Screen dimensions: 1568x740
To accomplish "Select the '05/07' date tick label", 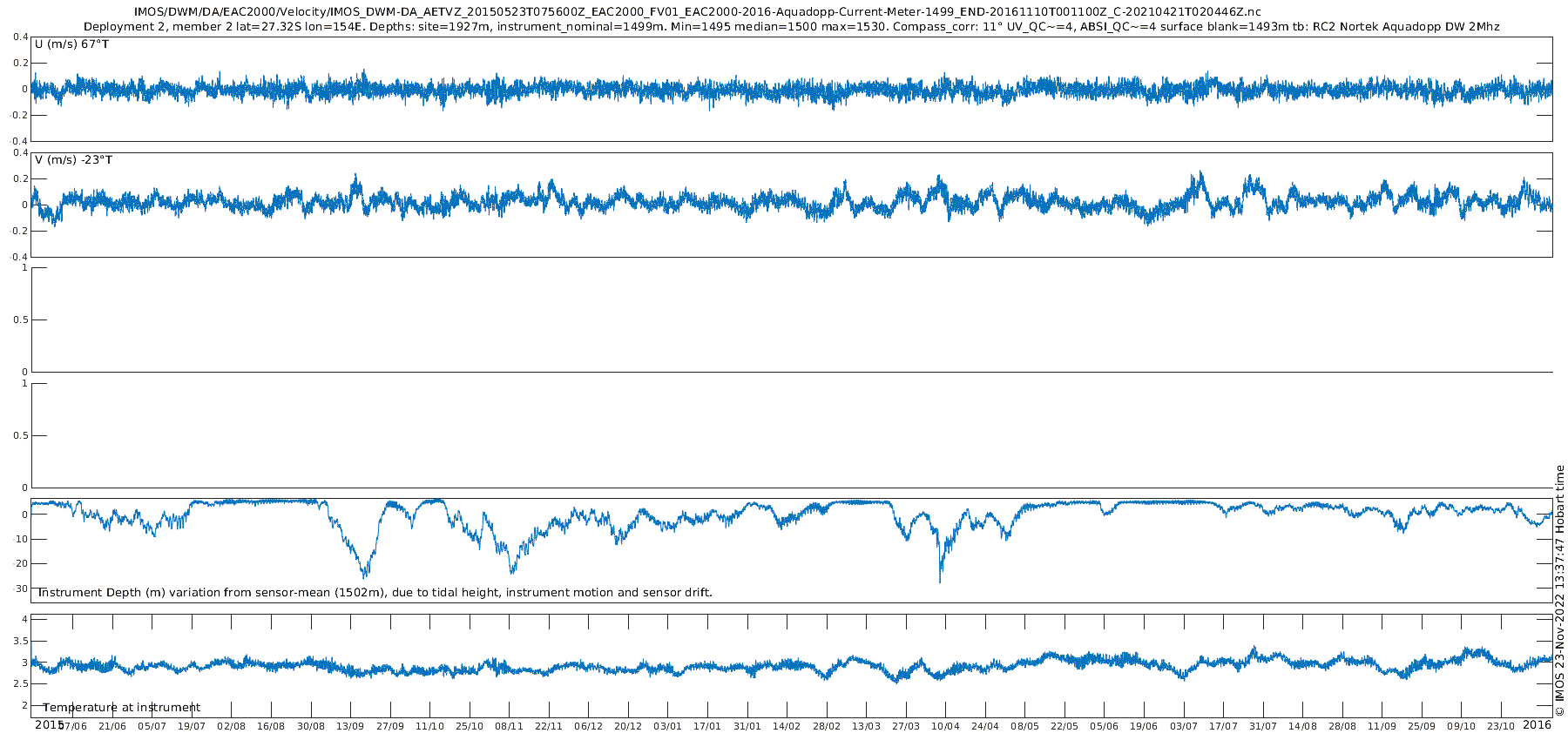I will [x=152, y=726].
